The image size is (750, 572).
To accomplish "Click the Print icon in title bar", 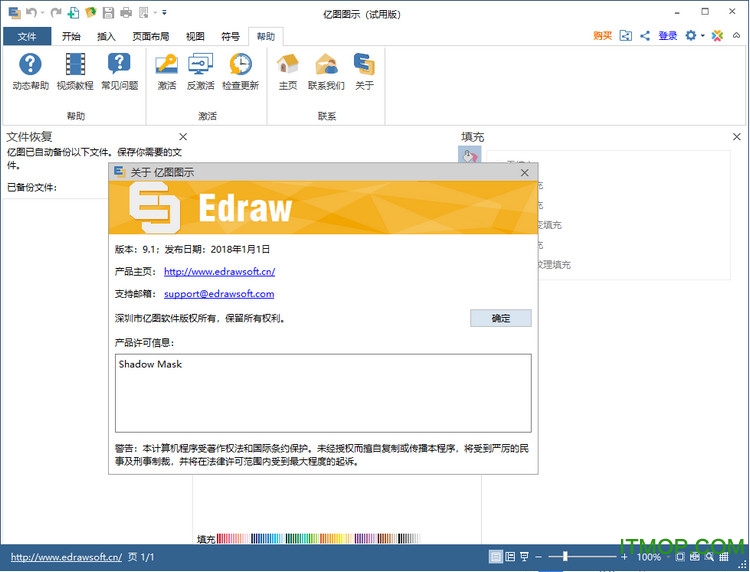I will pos(126,12).
